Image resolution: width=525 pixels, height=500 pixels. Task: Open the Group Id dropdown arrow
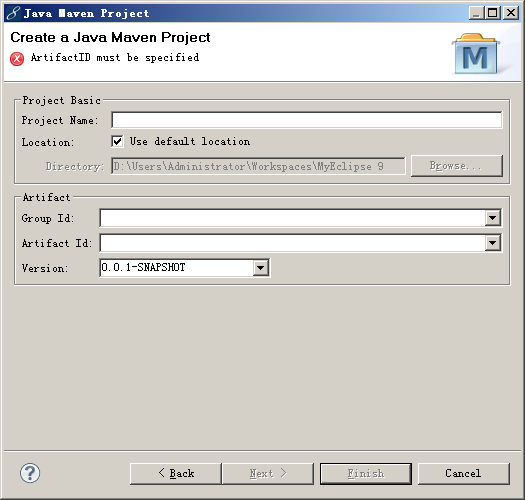pos(493,218)
